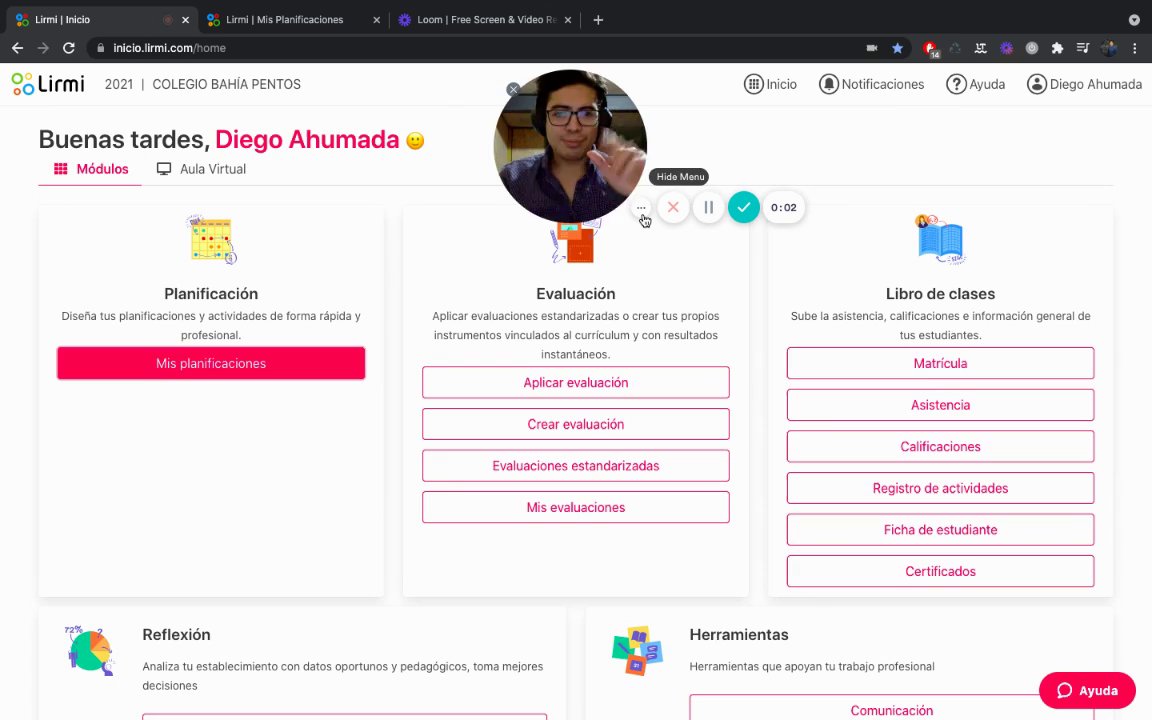Click the Mis planificaciones button
Viewport: 1152px width, 720px height.
[211, 363]
